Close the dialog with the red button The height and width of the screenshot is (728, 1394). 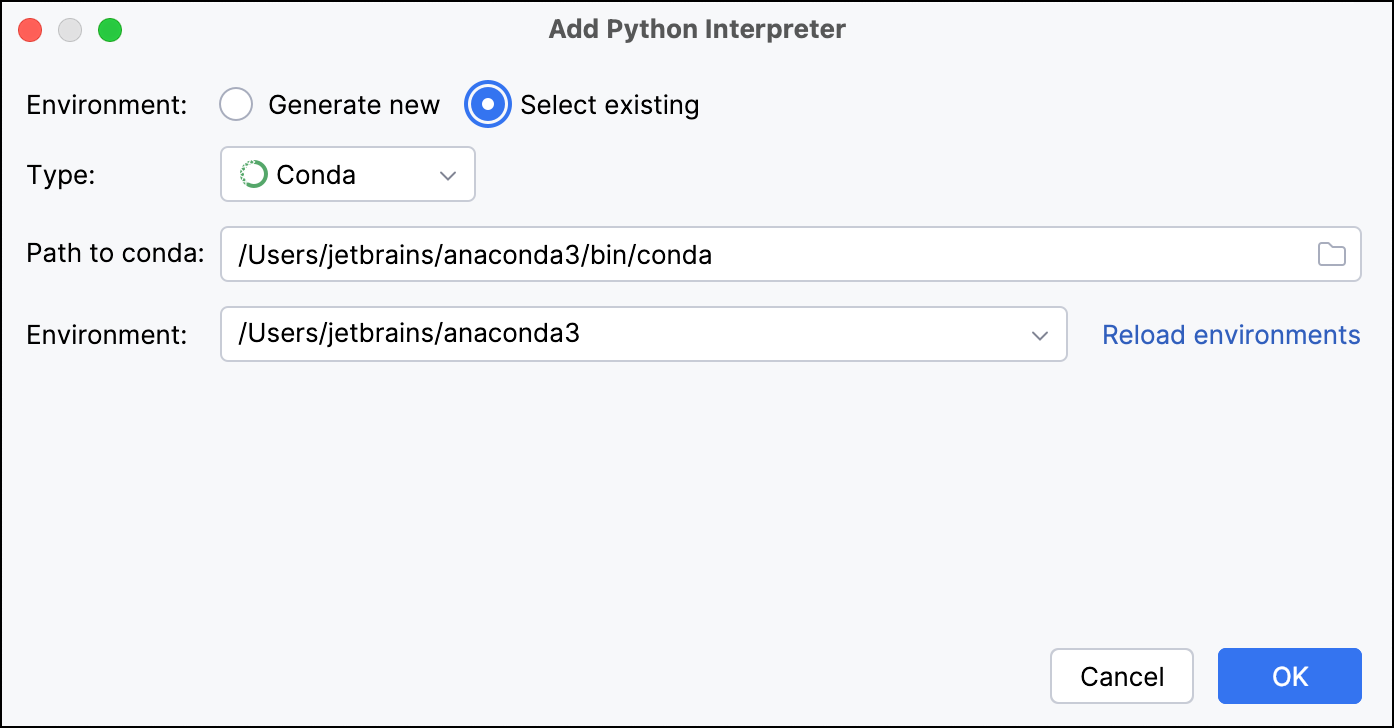point(30,30)
